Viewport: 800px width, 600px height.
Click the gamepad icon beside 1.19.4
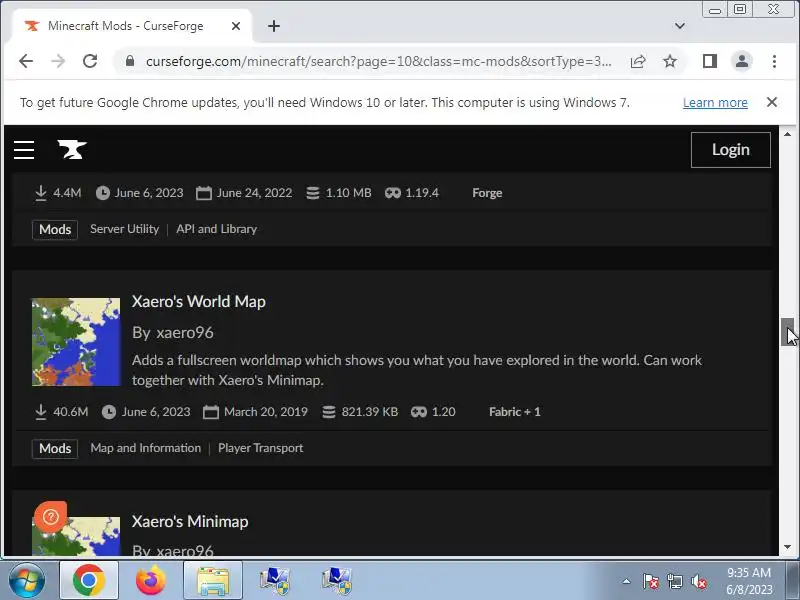pos(392,193)
